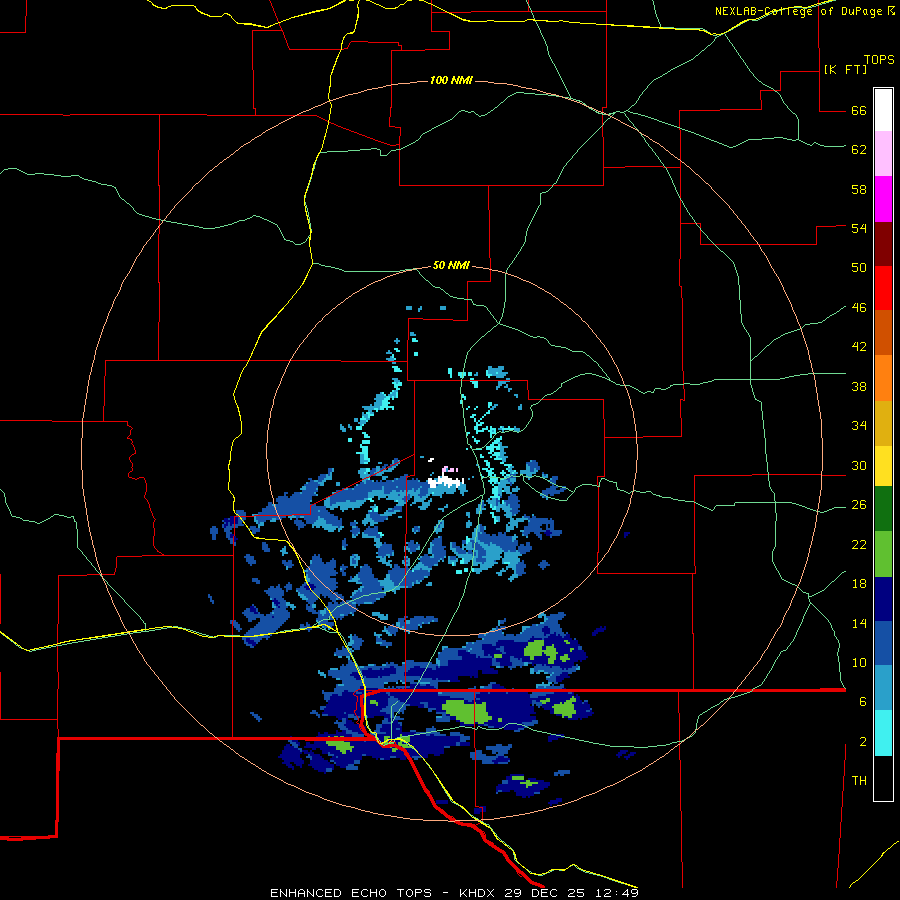Click the ENHANCED ECHO TOPS KHDX caption
Screen dimensions: 900x900
pos(454,893)
